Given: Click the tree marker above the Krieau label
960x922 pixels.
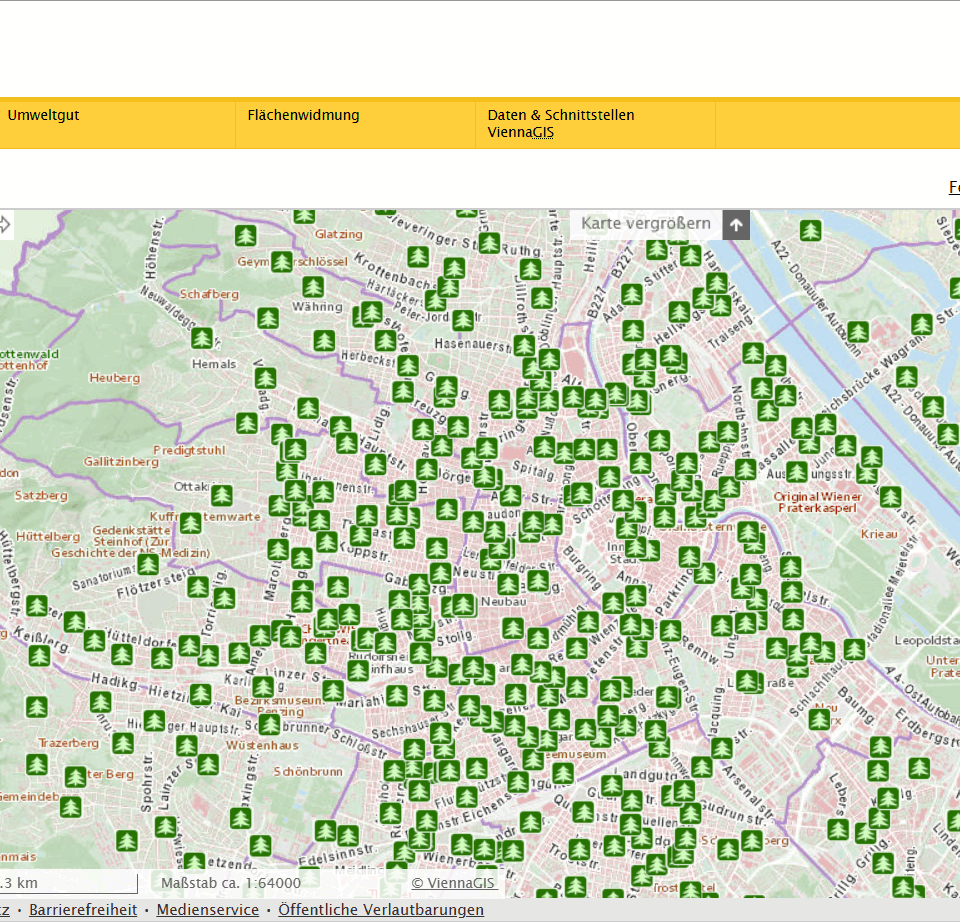Looking at the screenshot, I should point(890,497).
